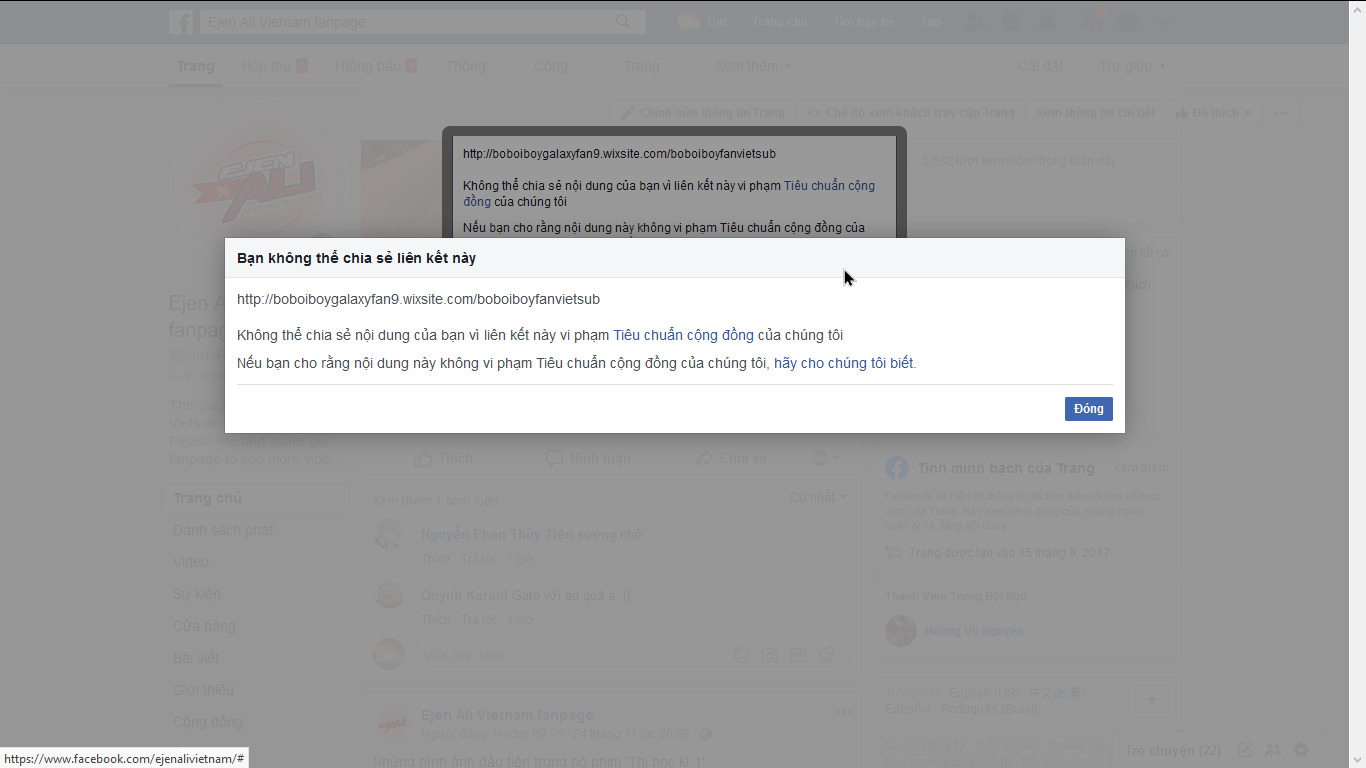Click Tạo in the top bar

[x=931, y=22]
